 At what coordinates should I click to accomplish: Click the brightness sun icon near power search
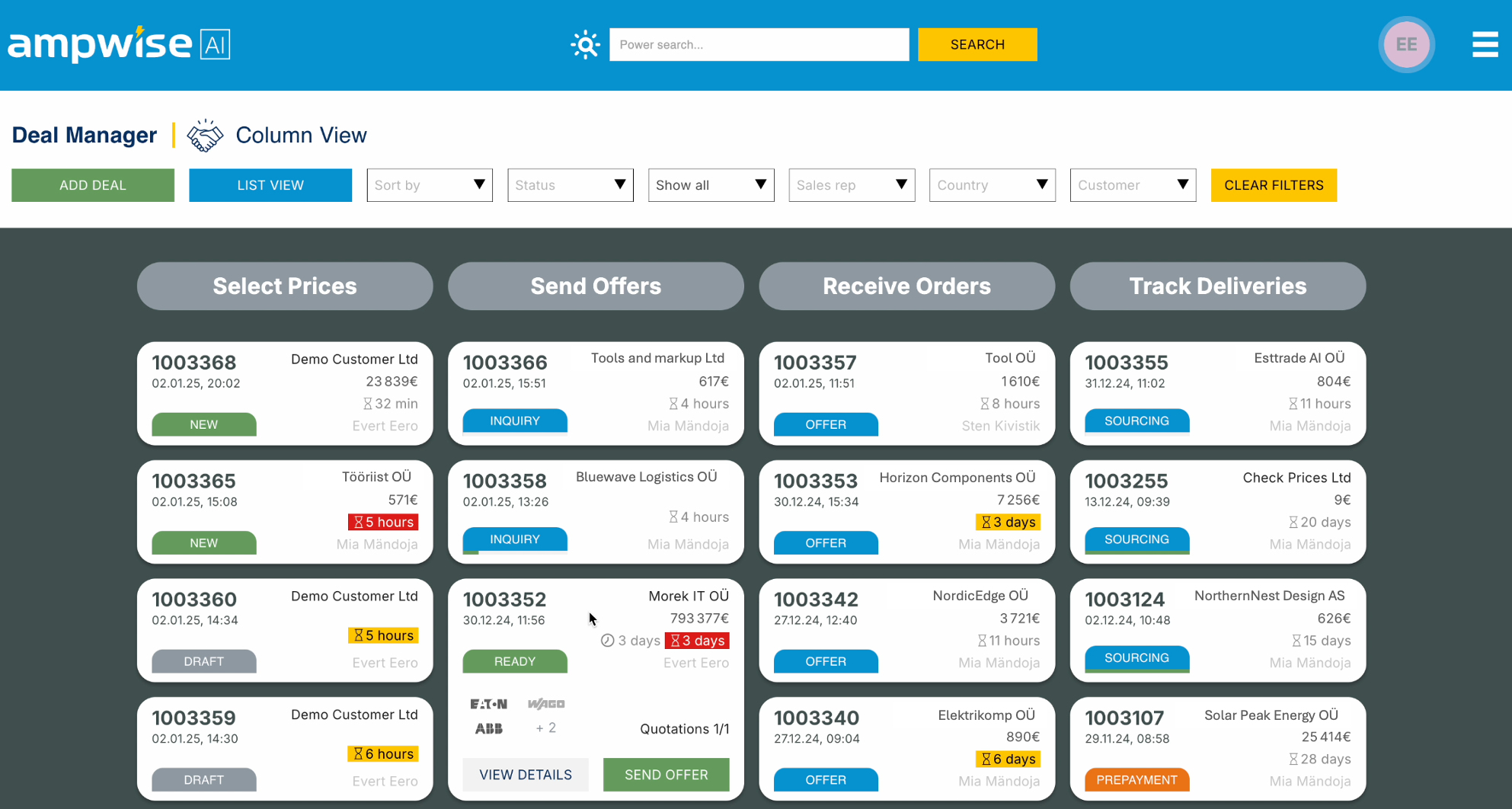585,44
